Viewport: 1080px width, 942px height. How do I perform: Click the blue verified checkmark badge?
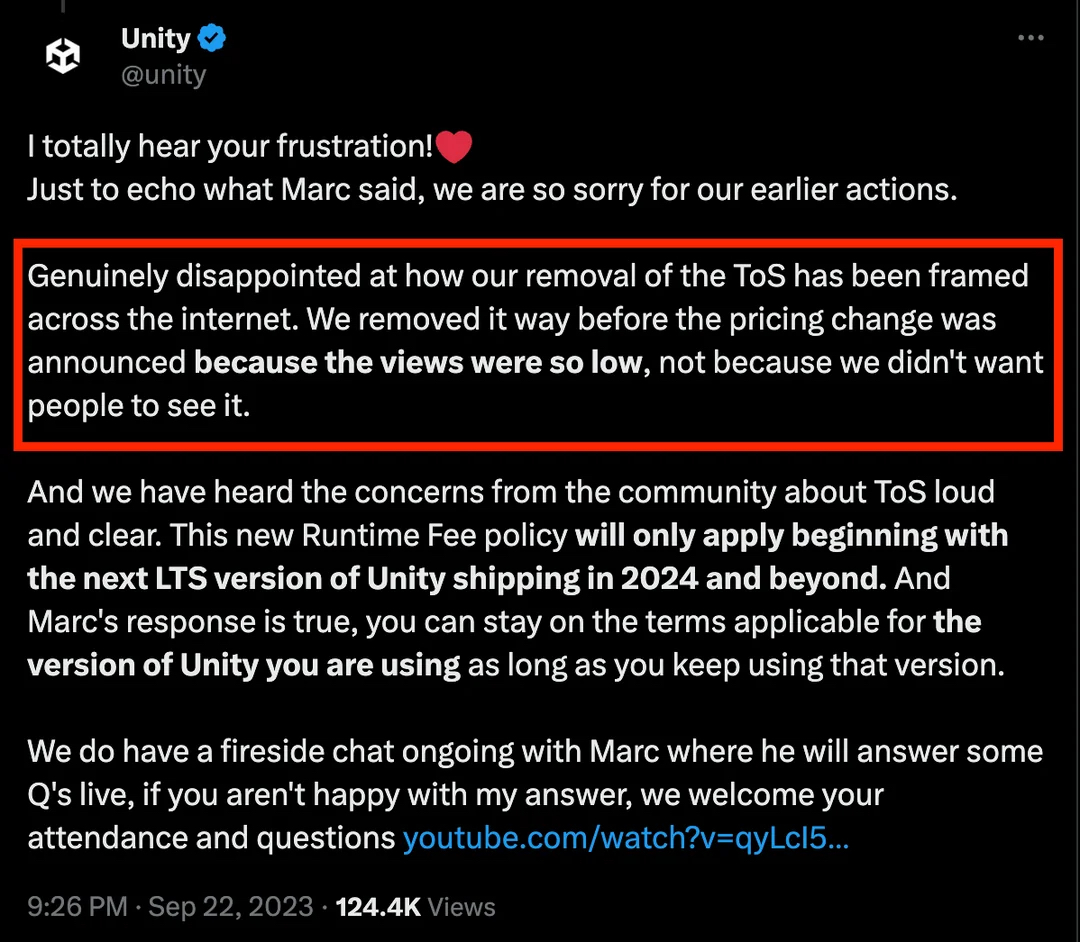(x=211, y=39)
